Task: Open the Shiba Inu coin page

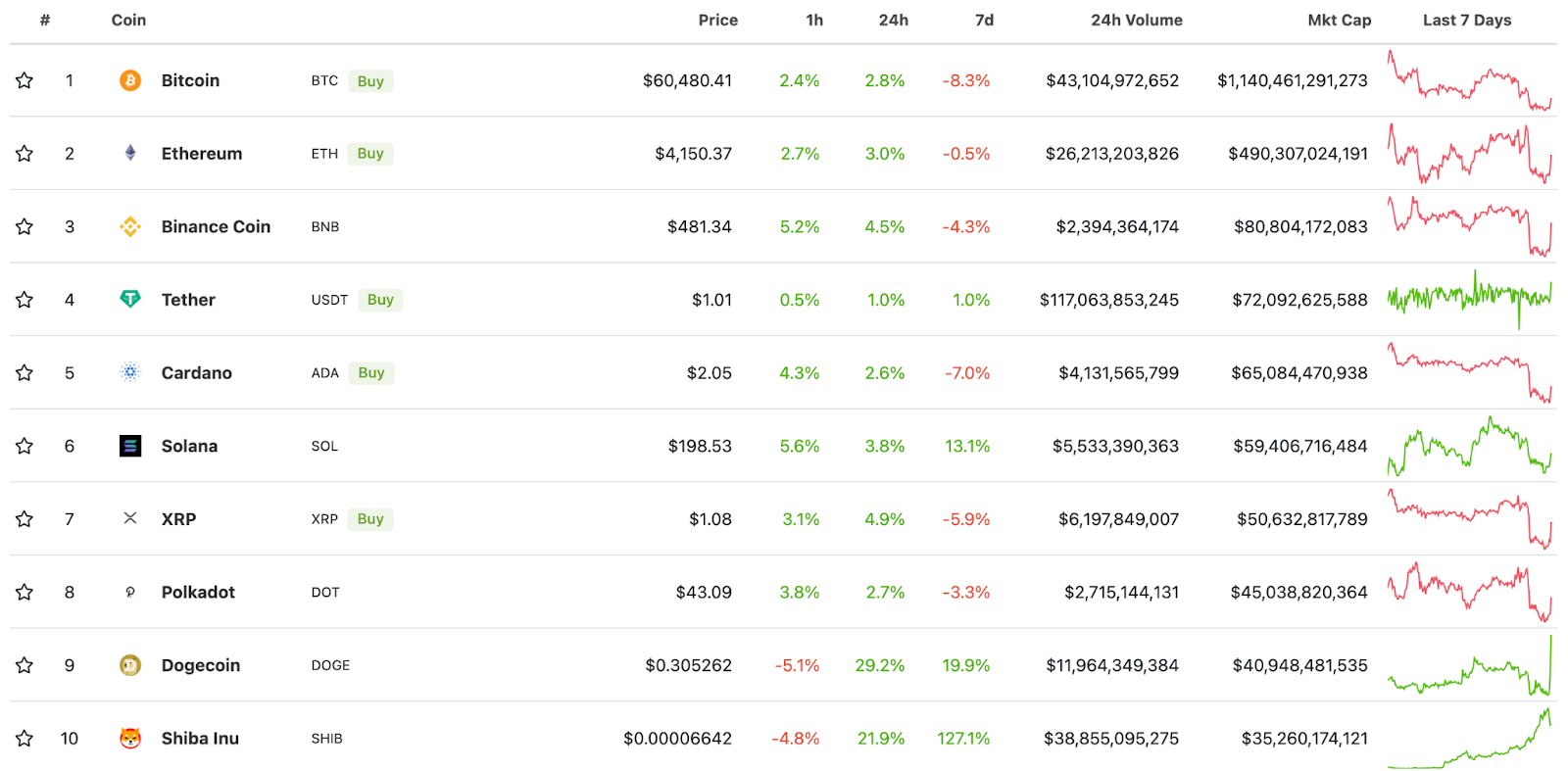Action: tap(200, 738)
